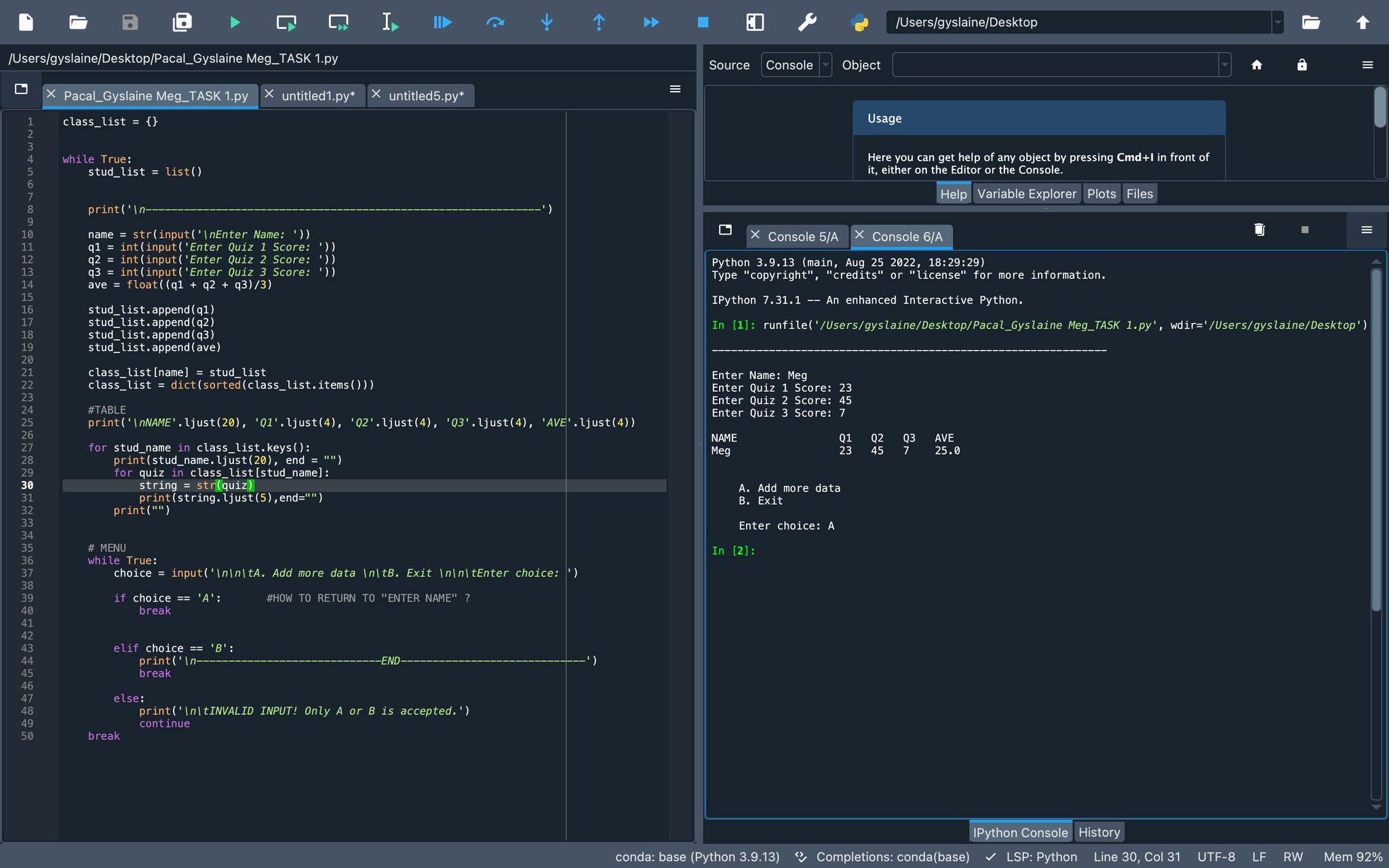Click the interrupt kernel stop square
Screen dimensions: 1389x868
(1305, 230)
